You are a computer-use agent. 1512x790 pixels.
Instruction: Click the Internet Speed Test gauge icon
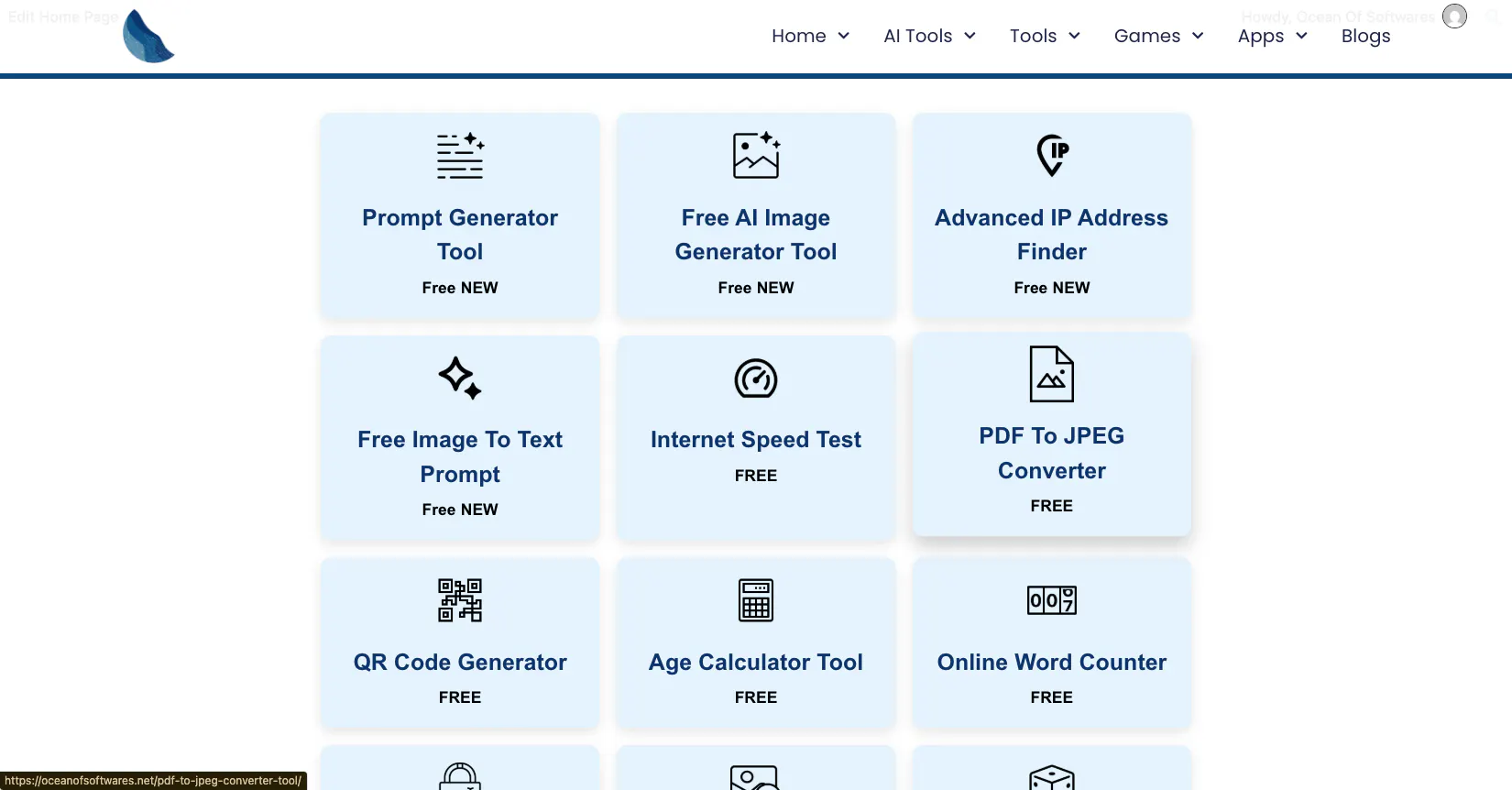(756, 379)
